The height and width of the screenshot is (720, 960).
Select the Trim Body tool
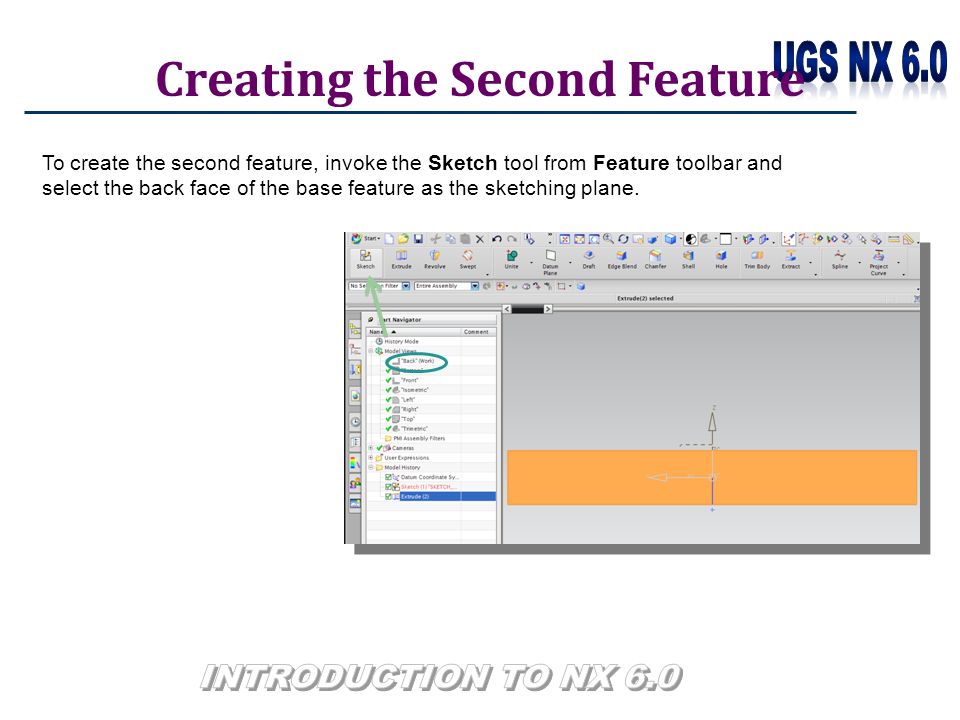757,260
